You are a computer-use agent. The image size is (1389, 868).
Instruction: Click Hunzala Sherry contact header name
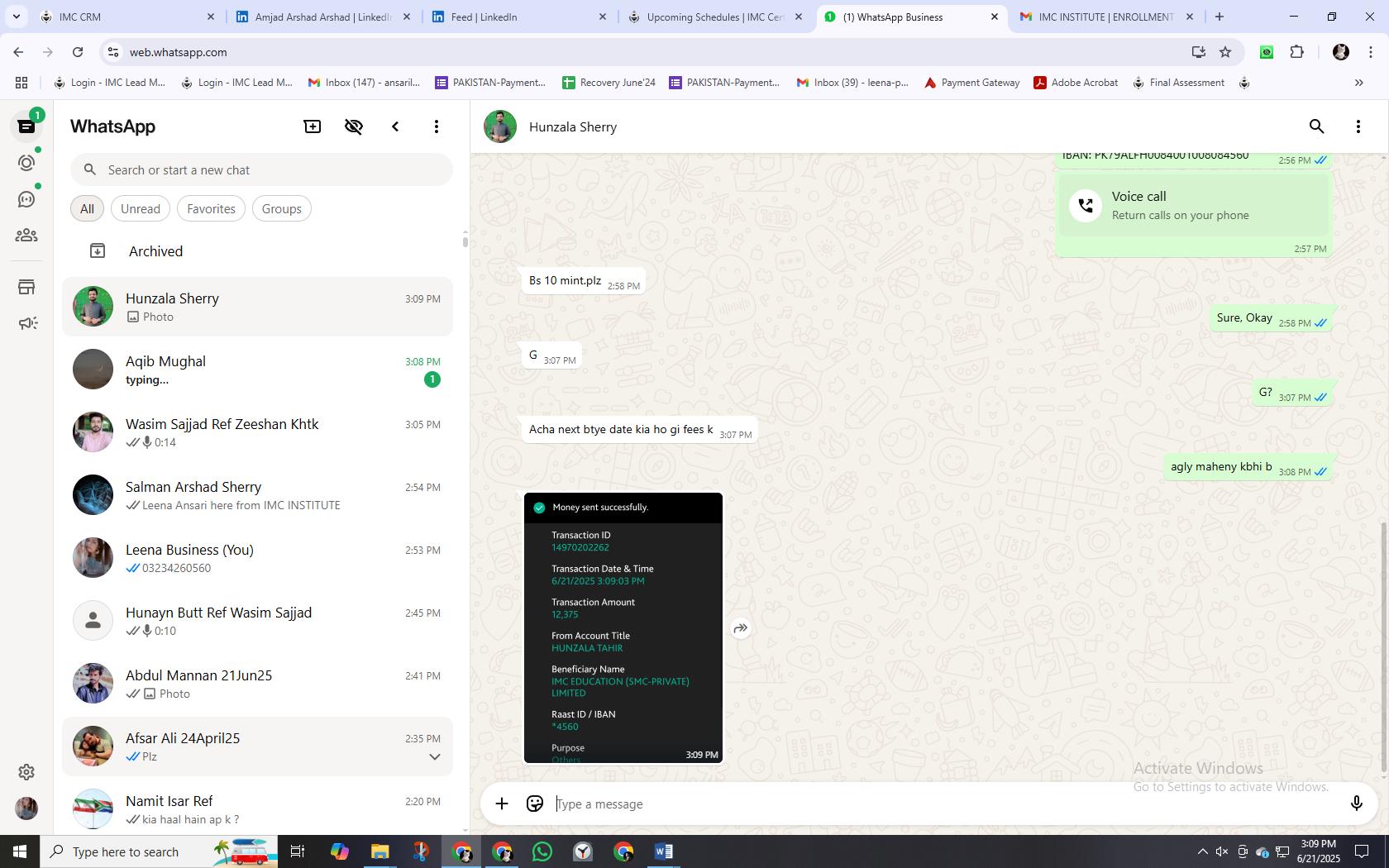click(573, 126)
